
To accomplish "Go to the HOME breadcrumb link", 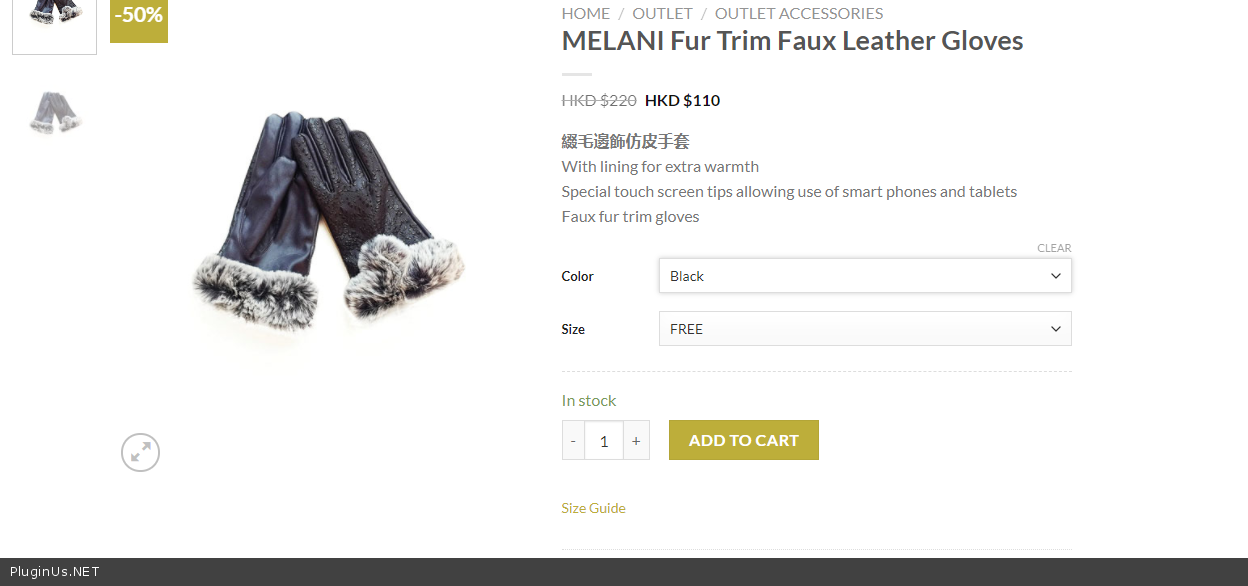I will [585, 13].
